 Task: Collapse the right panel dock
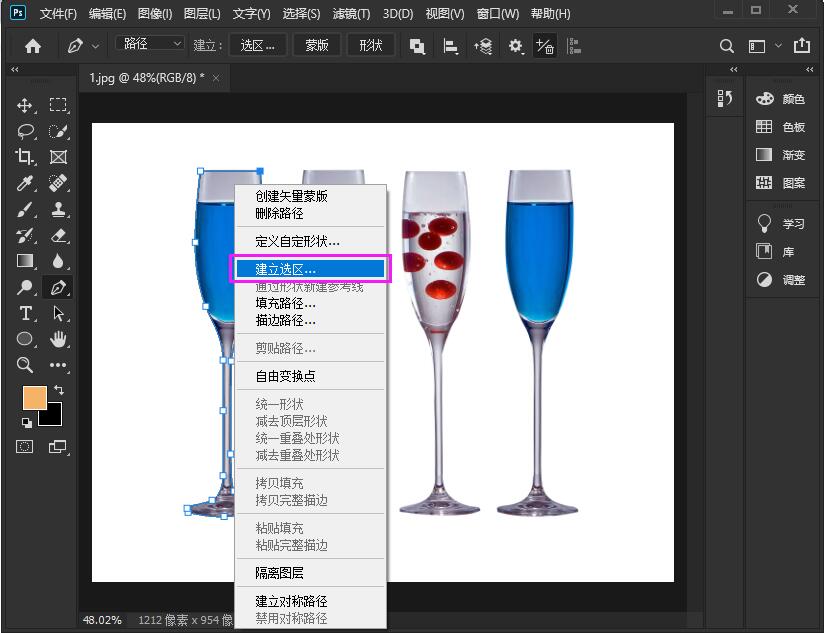809,69
